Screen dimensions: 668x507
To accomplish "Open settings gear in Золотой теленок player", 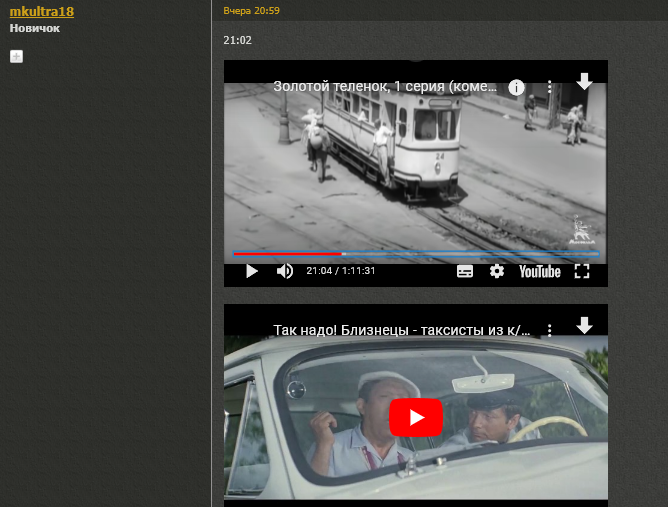I will (x=497, y=271).
